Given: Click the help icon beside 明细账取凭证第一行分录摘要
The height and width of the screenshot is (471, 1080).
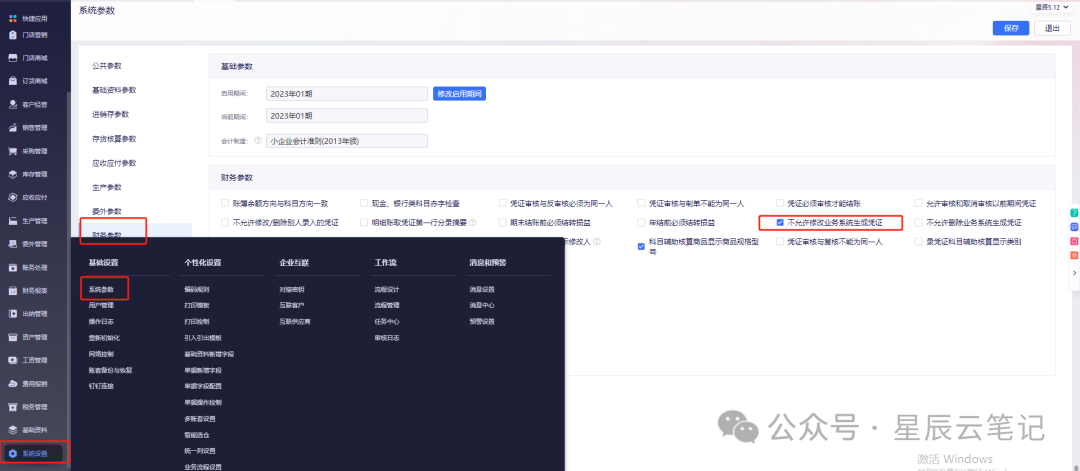Looking at the screenshot, I should pyautogui.click(x=472, y=222).
